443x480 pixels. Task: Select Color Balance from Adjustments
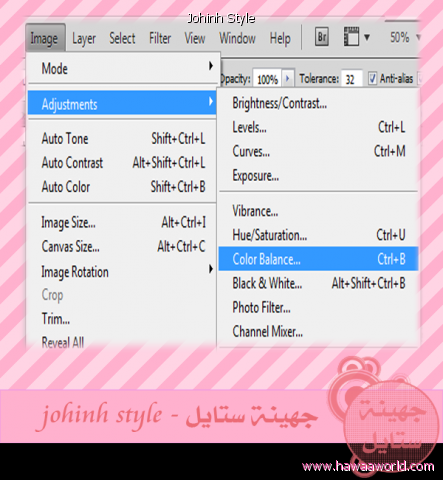click(x=318, y=259)
